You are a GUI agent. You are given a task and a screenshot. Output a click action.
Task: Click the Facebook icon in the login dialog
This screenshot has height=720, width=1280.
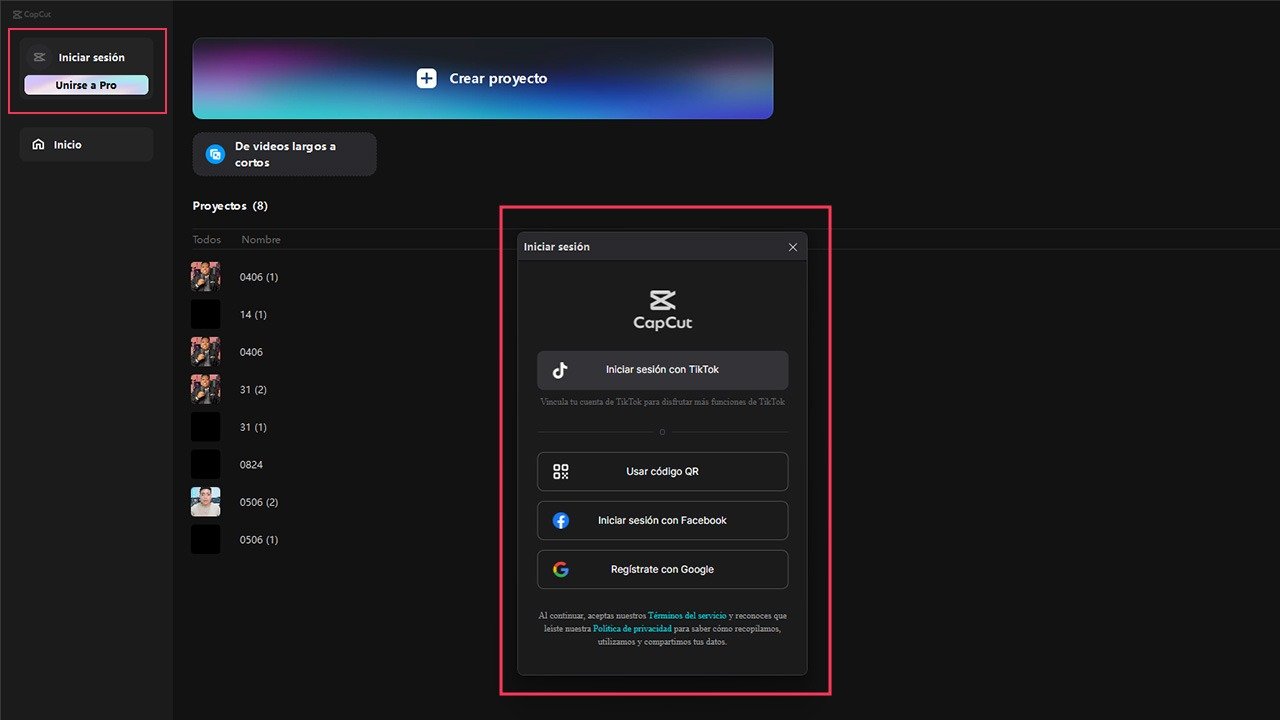coord(561,520)
